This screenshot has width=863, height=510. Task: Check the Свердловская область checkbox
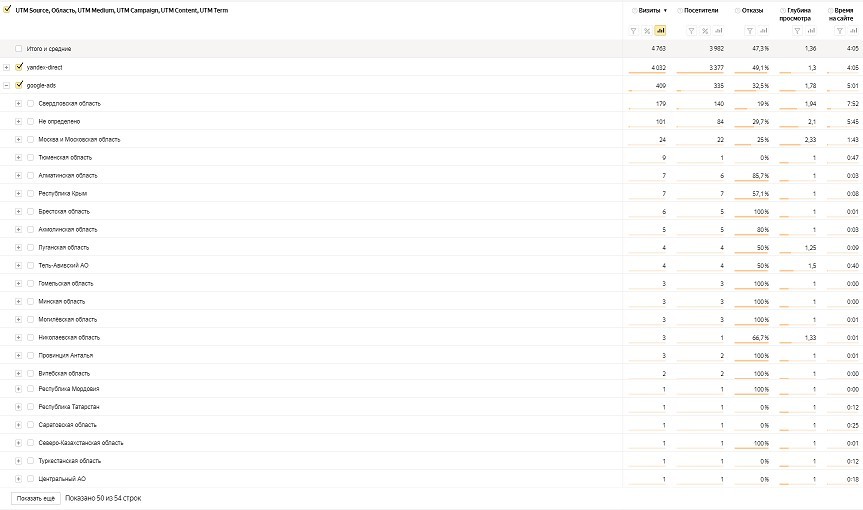[30, 103]
